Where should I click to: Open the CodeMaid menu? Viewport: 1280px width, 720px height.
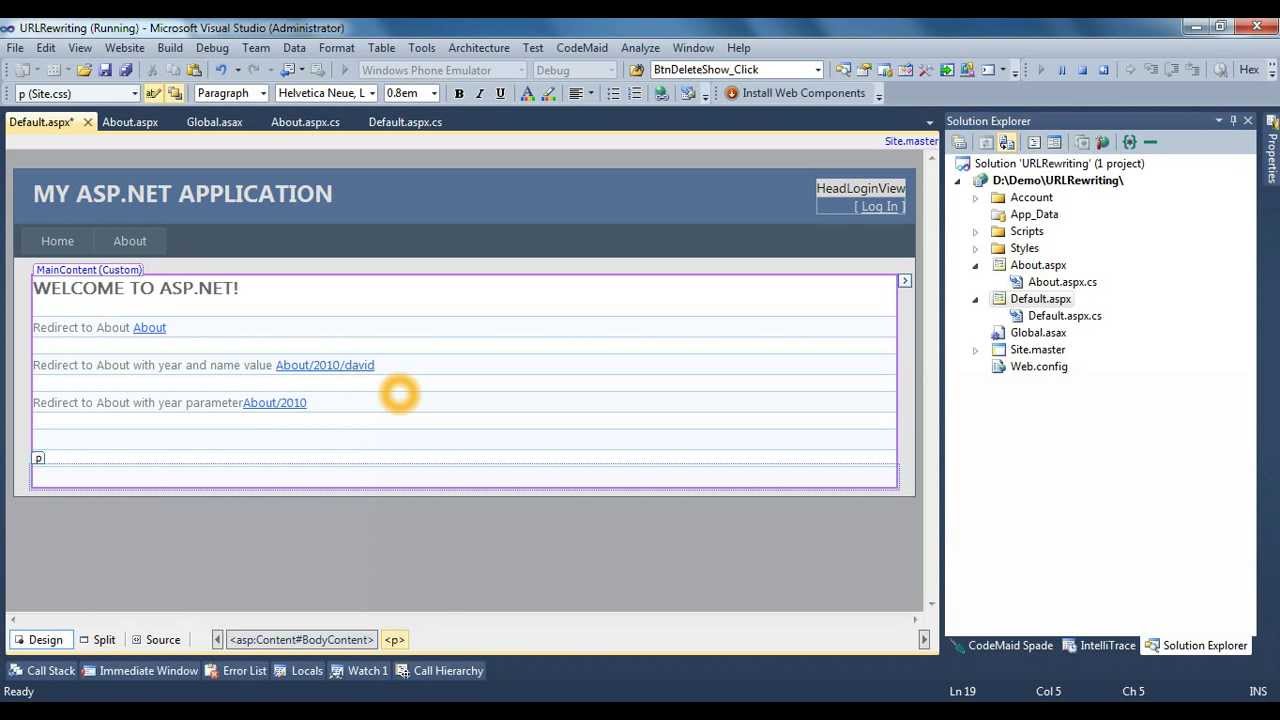582,48
